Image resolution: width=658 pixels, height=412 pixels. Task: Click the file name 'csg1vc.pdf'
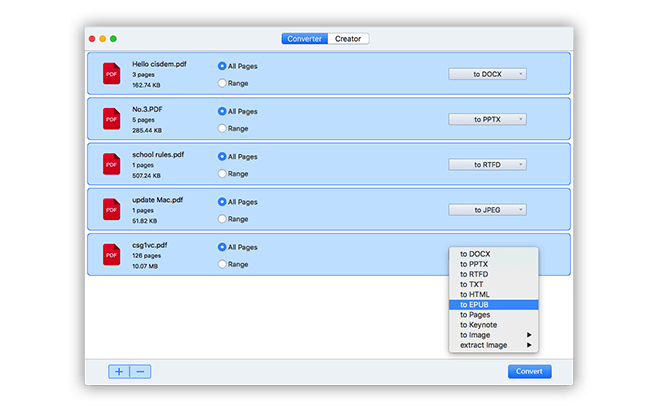tap(150, 245)
